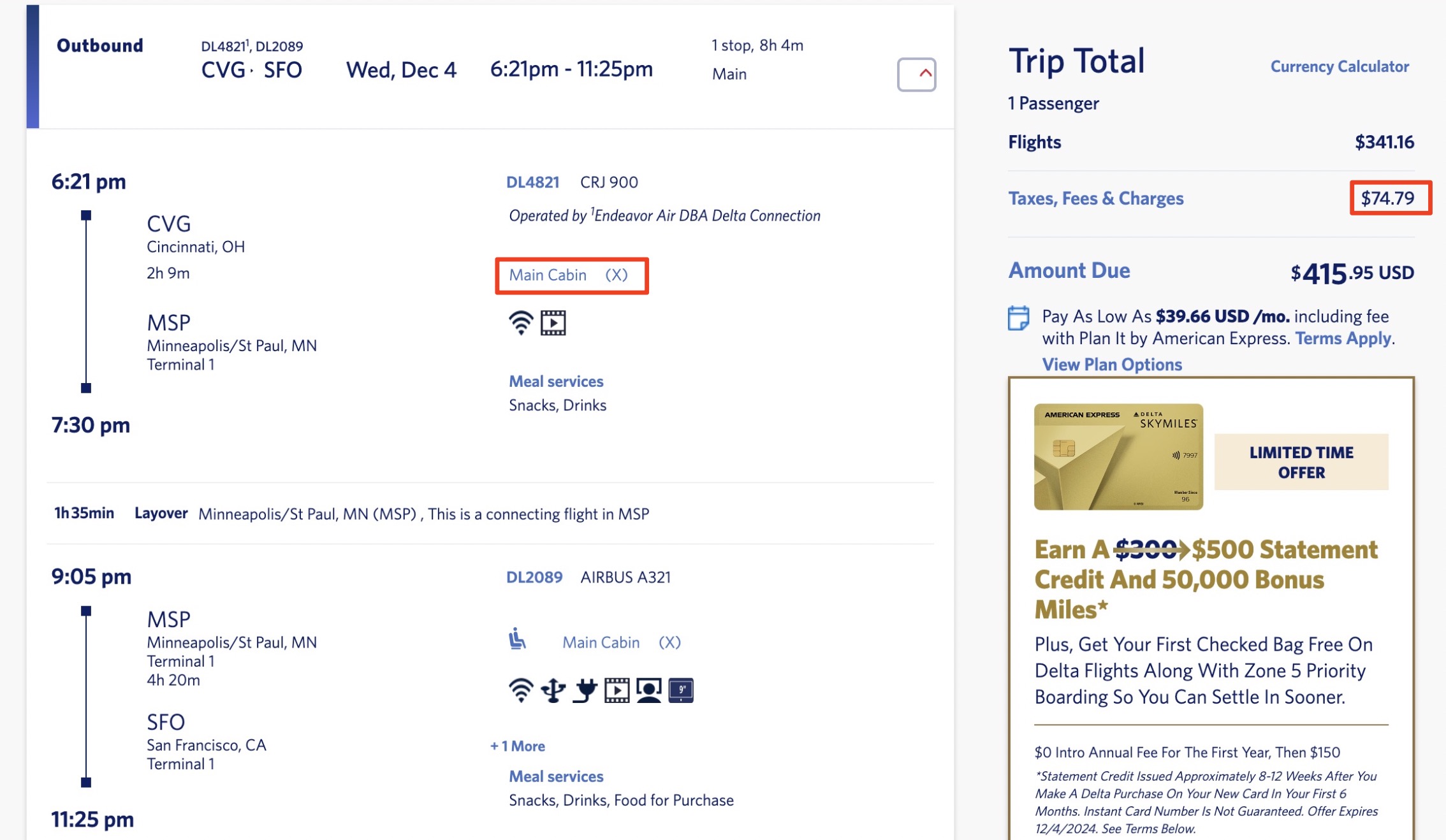
Task: Expand the +1 More amenities list
Action: 517,745
